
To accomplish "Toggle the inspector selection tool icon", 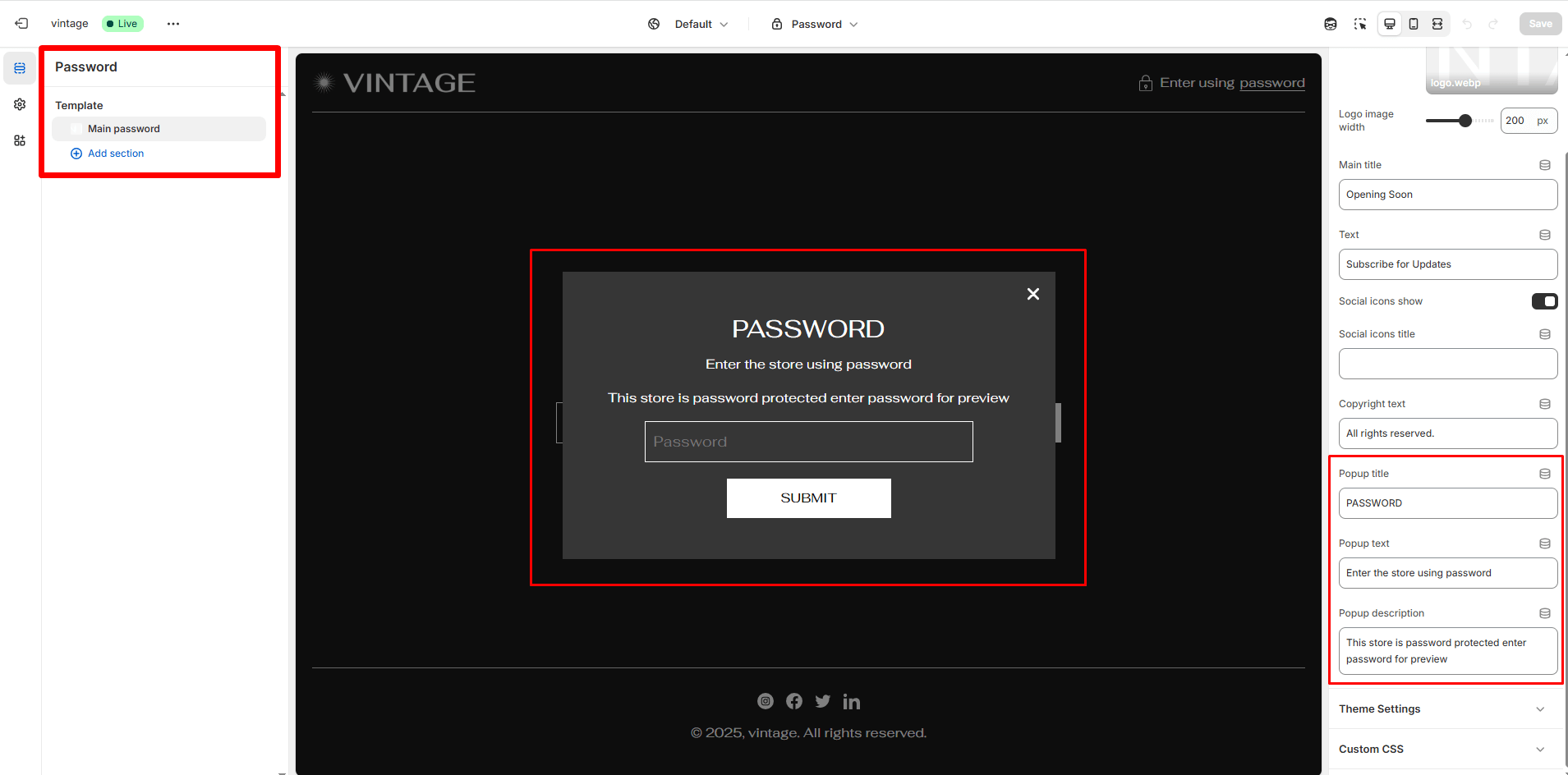I will coord(1360,24).
